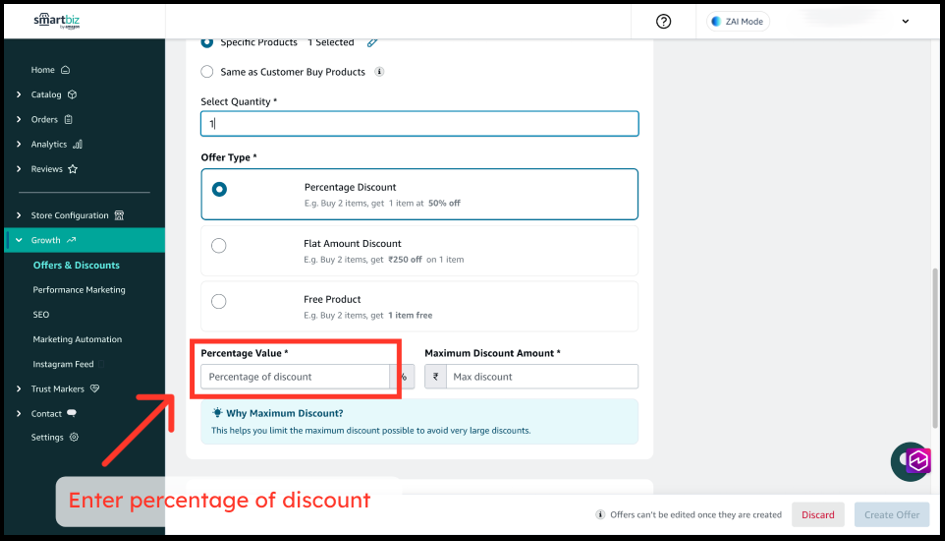Choose Same as Customer Buy Products radio
Screen dimensions: 945x541
[207, 72]
